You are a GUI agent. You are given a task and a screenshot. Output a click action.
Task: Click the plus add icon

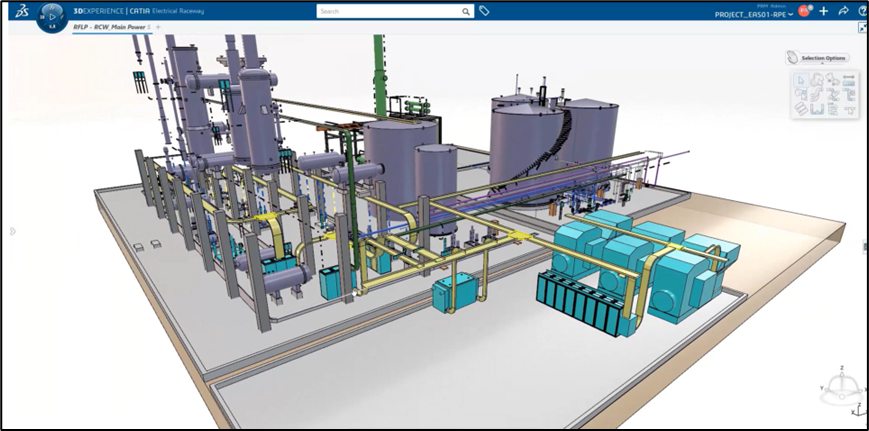point(824,11)
